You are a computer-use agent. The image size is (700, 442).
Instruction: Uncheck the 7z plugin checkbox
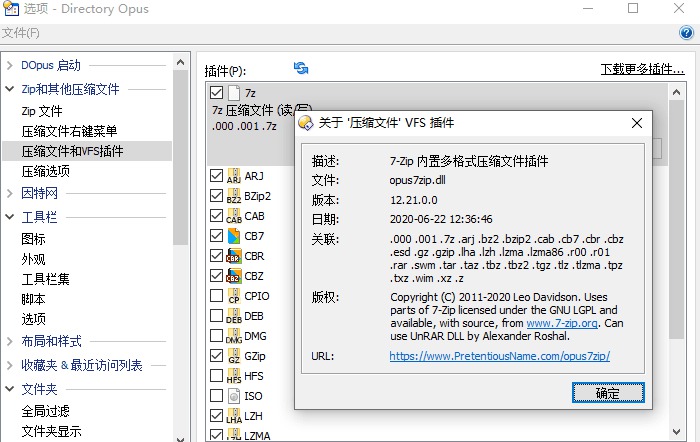click(217, 93)
